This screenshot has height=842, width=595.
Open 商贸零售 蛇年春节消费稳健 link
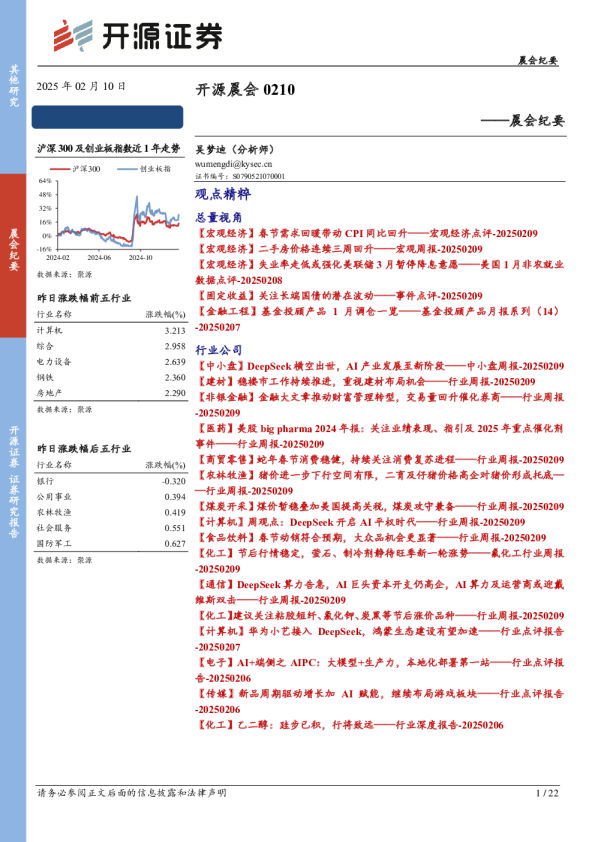[x=380, y=460]
